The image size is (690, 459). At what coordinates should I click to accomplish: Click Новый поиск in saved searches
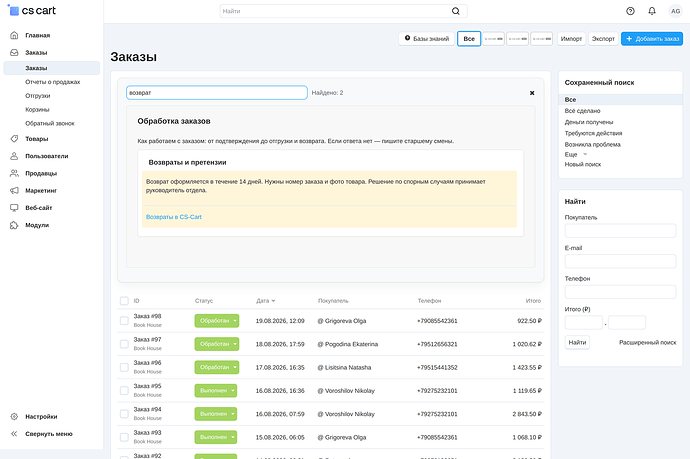click(x=583, y=164)
